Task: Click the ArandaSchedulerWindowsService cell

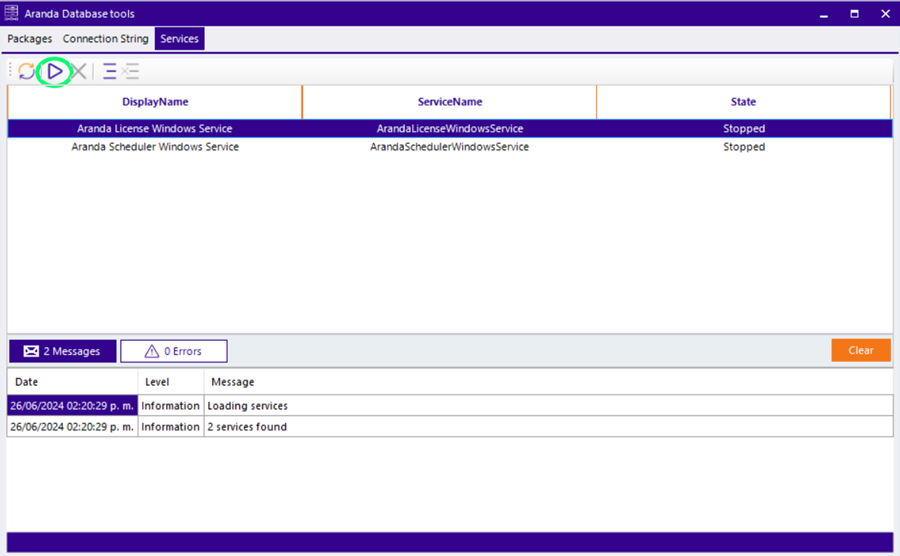Action: tap(449, 147)
